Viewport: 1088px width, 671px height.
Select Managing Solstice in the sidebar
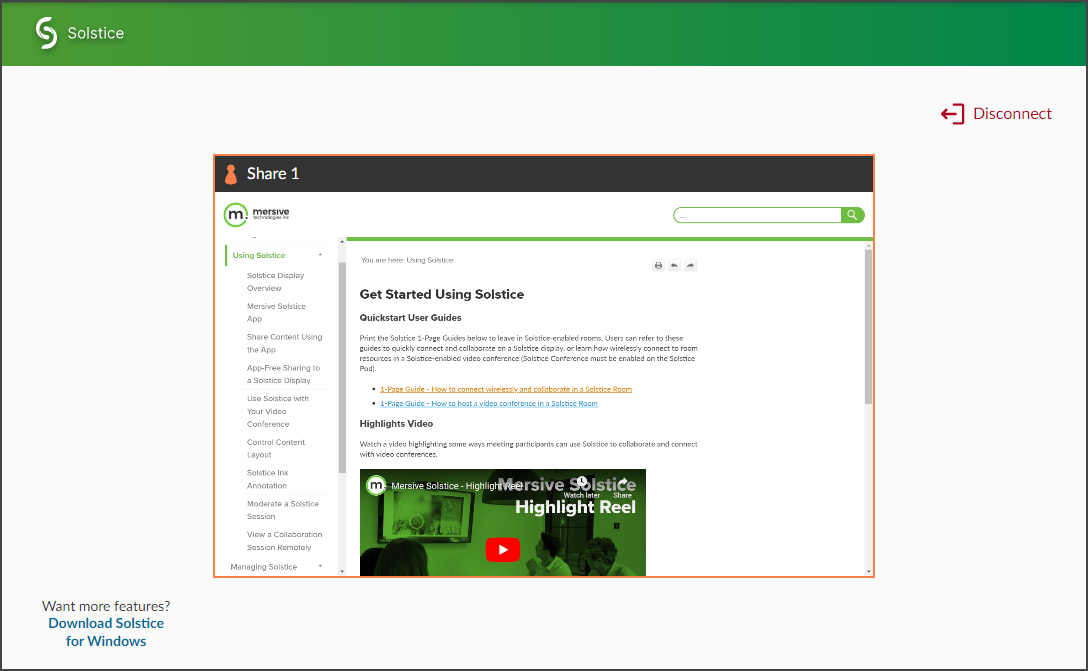point(264,567)
